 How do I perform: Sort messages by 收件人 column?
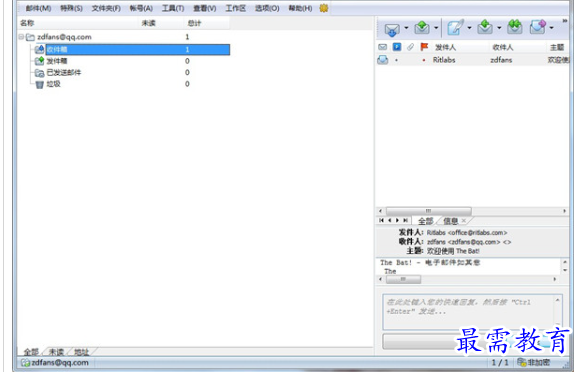tap(503, 48)
